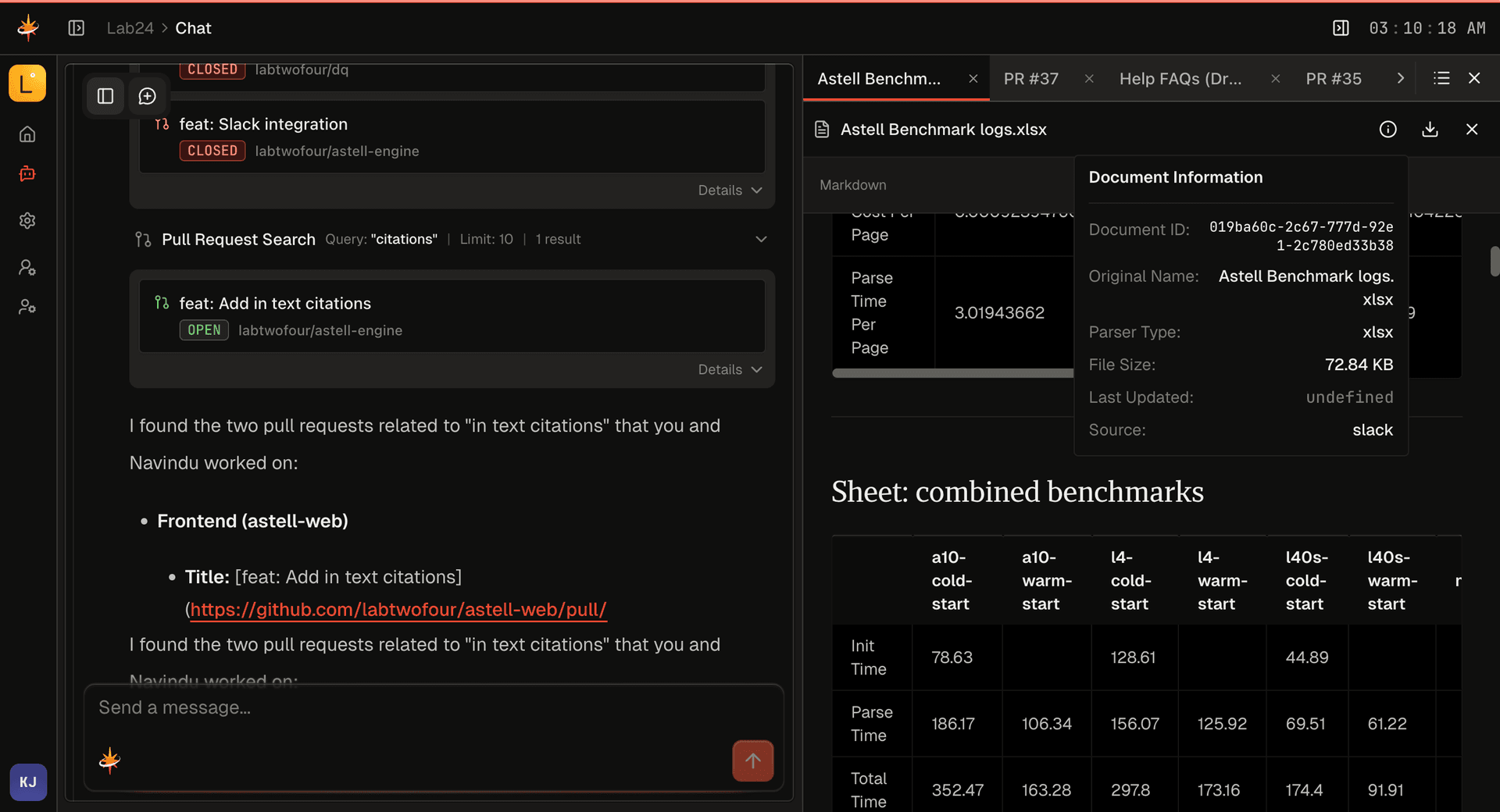Select the red chat bot icon in sidebar

click(x=27, y=173)
